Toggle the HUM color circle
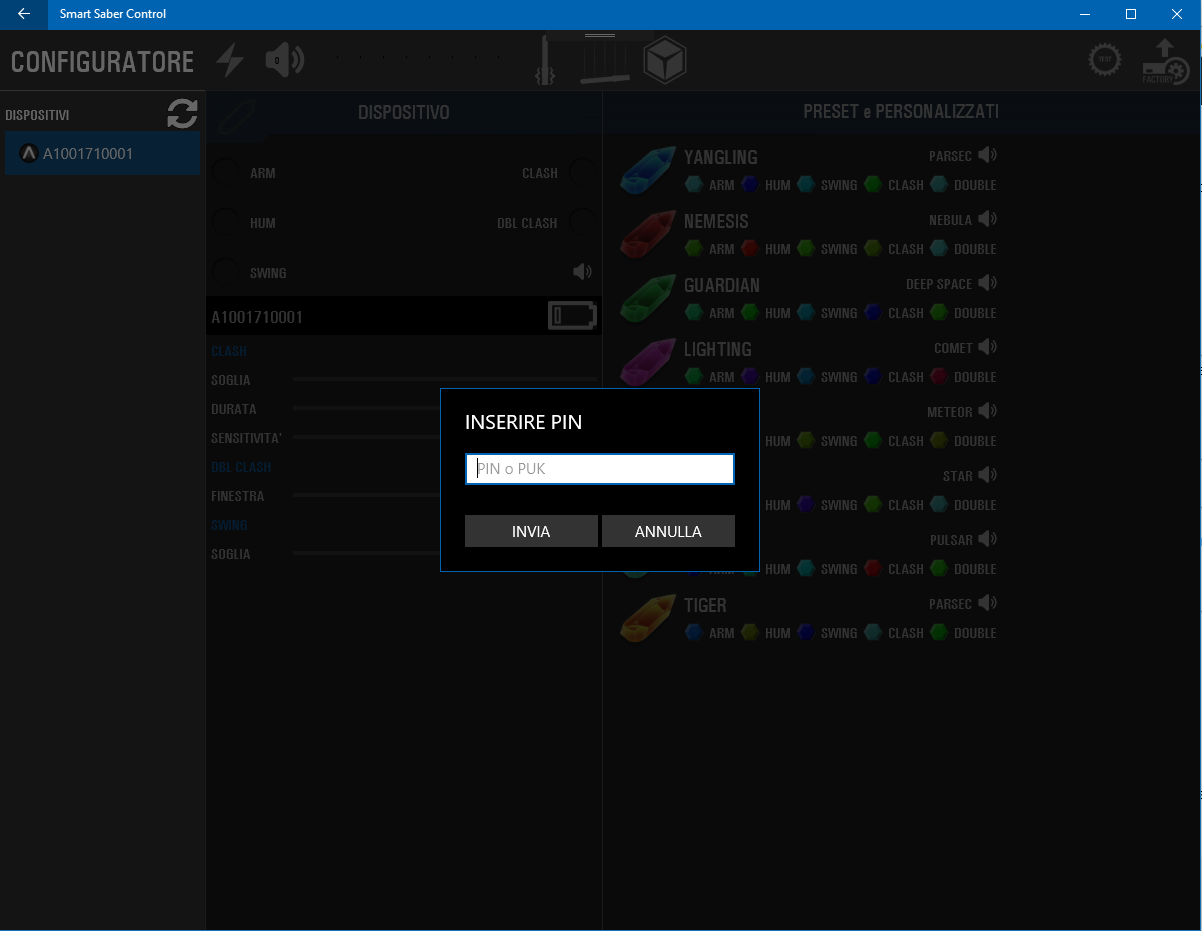This screenshot has width=1202, height=931. (226, 222)
